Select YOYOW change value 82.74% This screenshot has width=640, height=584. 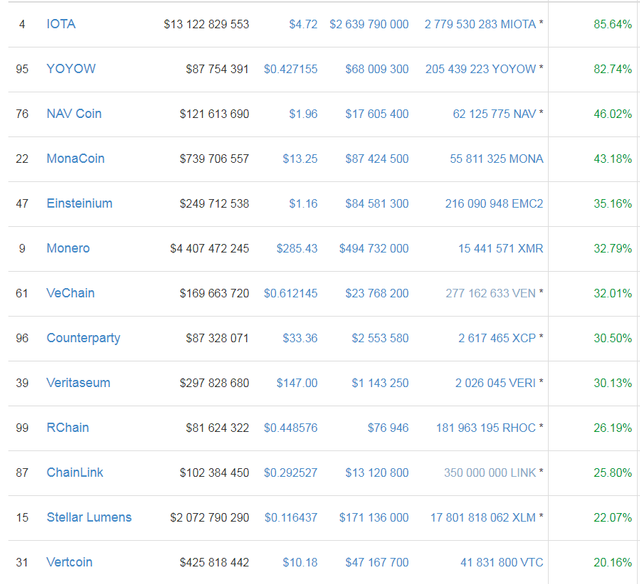(x=613, y=69)
